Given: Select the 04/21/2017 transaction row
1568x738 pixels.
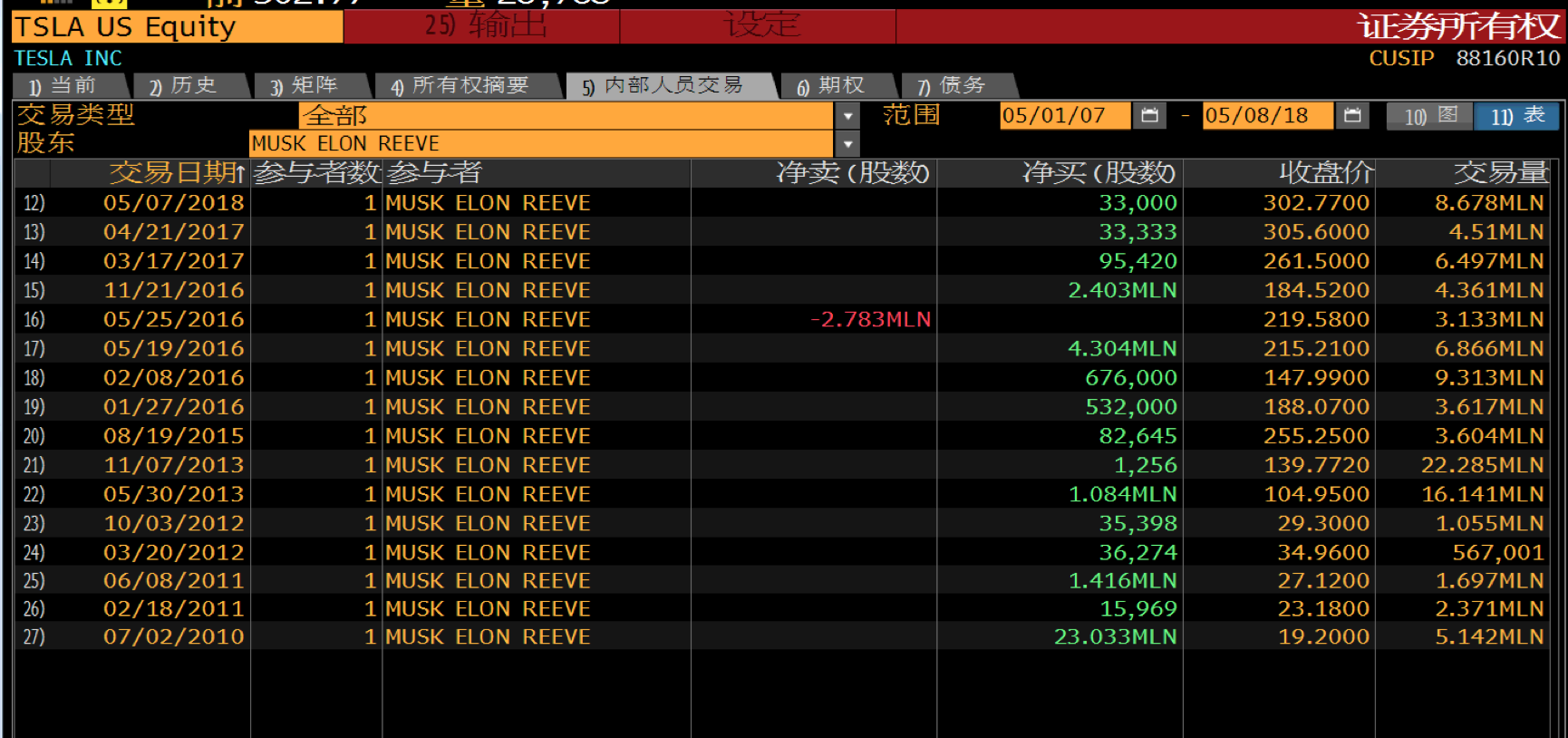Looking at the screenshot, I should click(x=781, y=232).
